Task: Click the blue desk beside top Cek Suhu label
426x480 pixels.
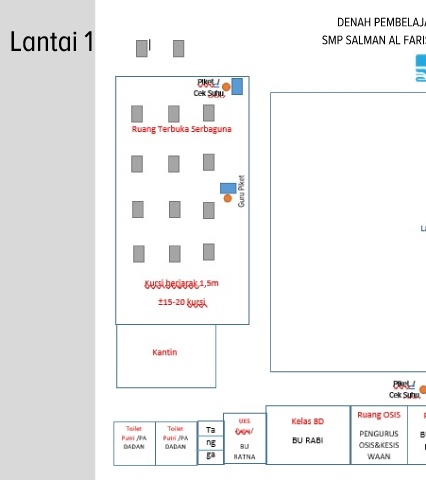Action: [237, 87]
